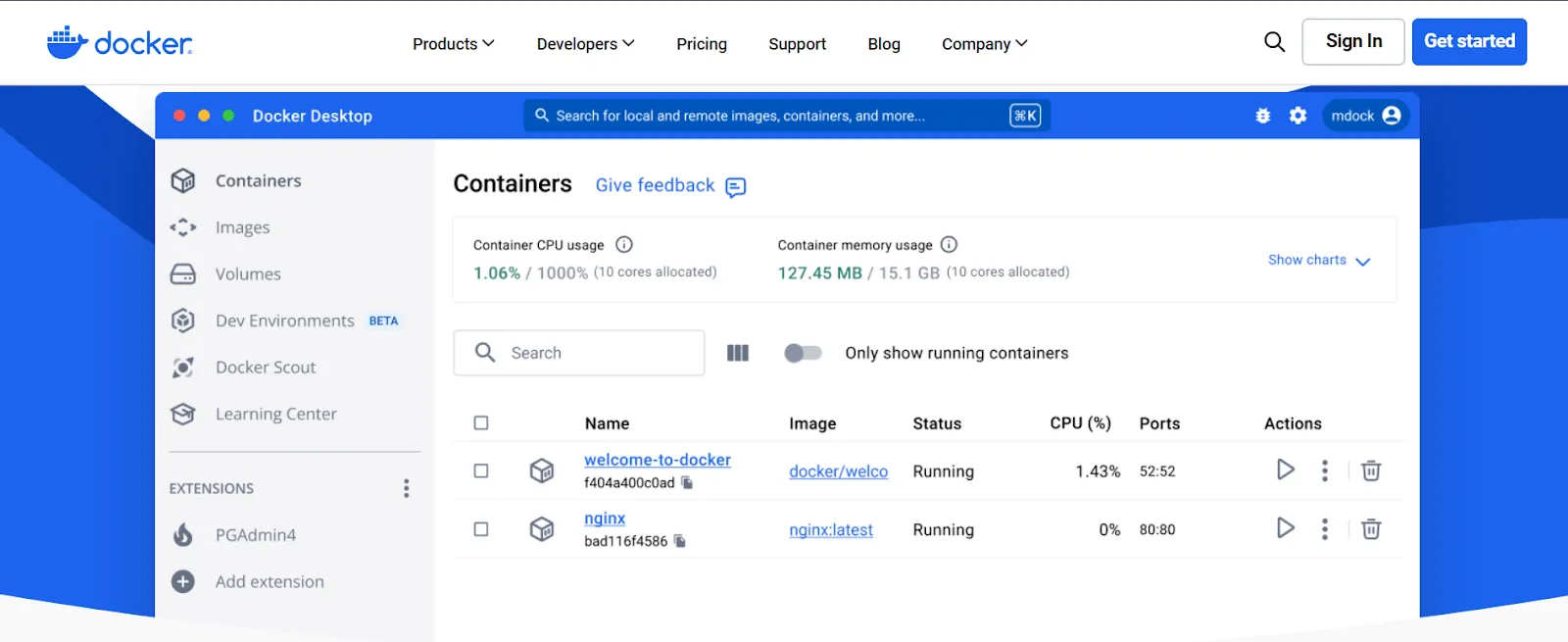The height and width of the screenshot is (642, 1568).
Task: Click the Docker Scout sidebar icon
Action: [x=183, y=368]
